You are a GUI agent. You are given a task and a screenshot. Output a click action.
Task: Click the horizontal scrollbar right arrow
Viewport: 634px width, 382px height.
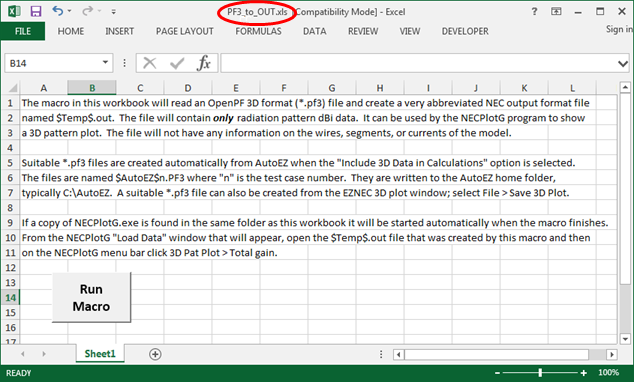coord(612,355)
